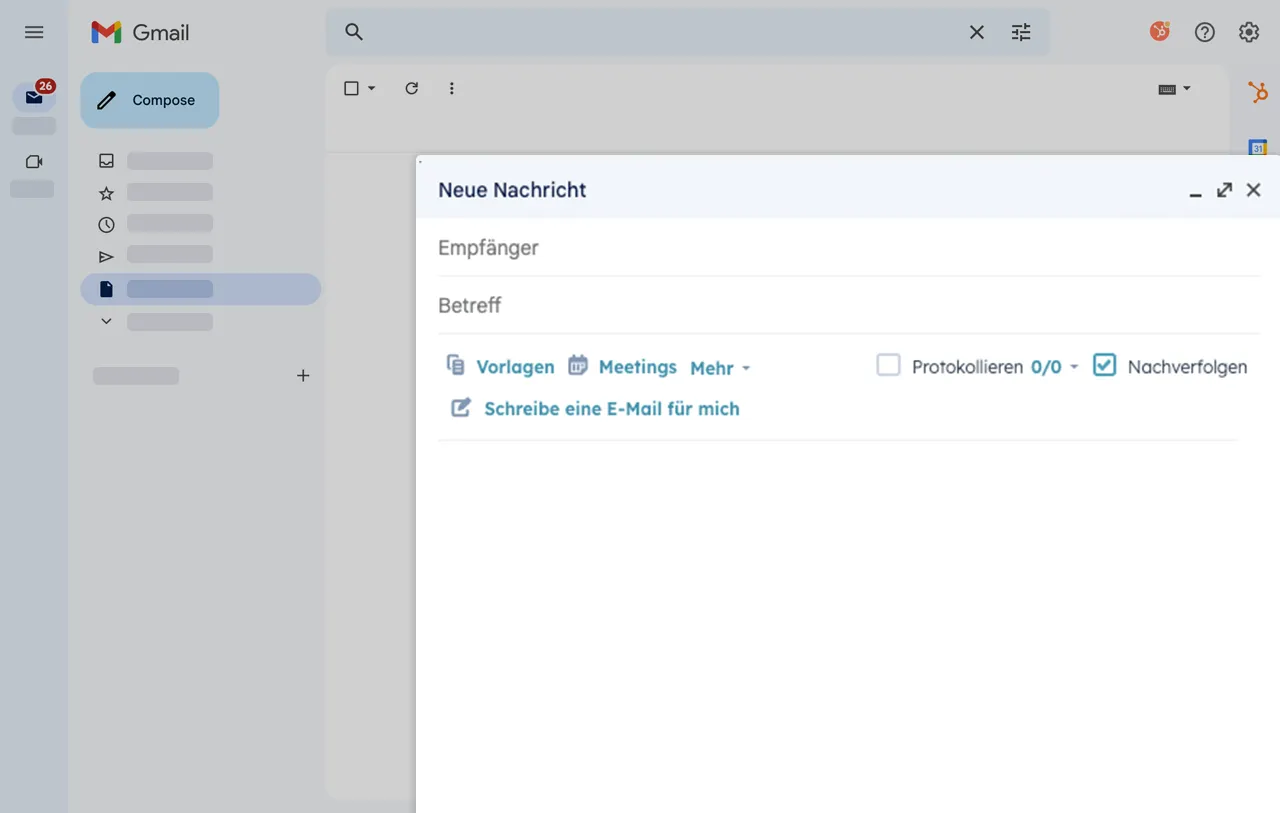Viewport: 1280px width, 813px height.
Task: Open the Settings gear icon
Action: click(x=1249, y=32)
